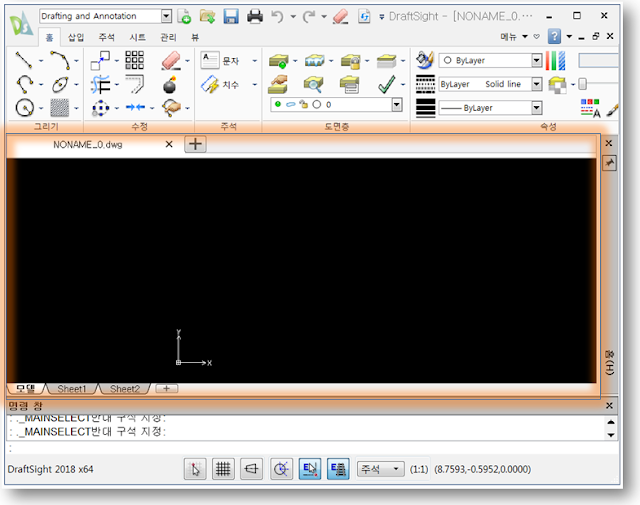This screenshot has width=640, height=505.
Task: Open the Drafting and Annotation workspace dropdown
Action: tap(166, 16)
